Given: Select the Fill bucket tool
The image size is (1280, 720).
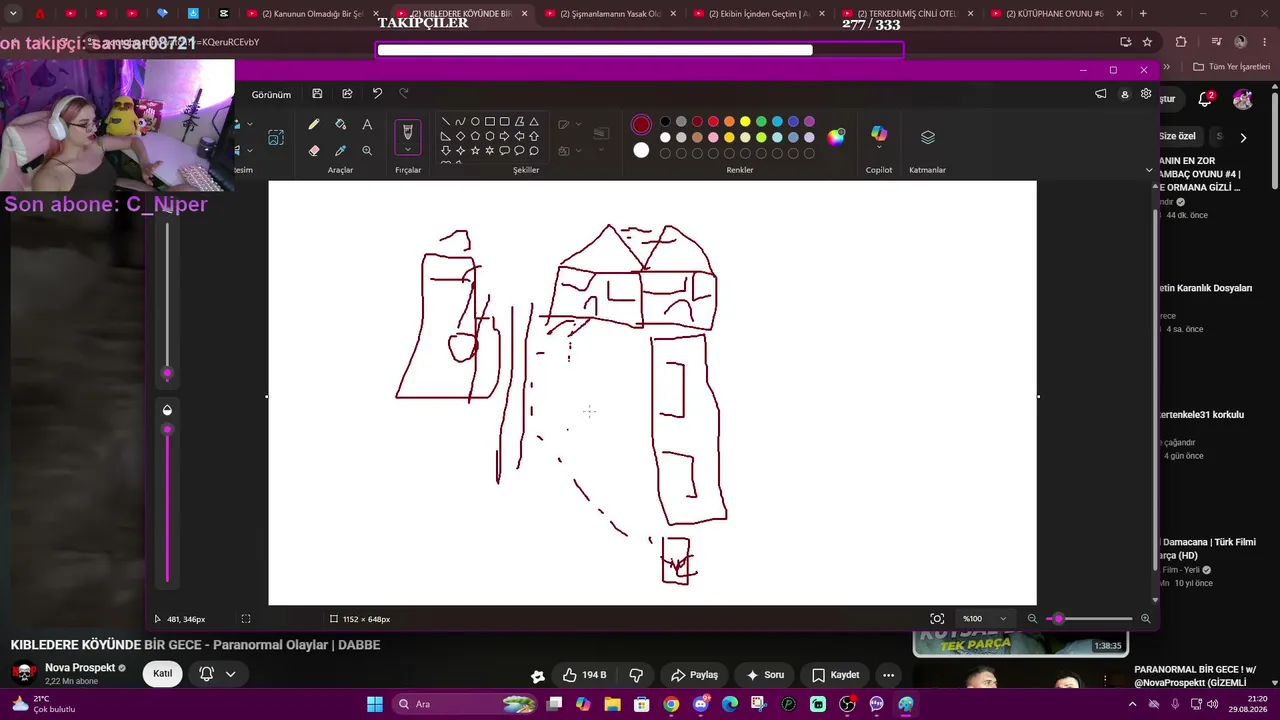Looking at the screenshot, I should (340, 125).
